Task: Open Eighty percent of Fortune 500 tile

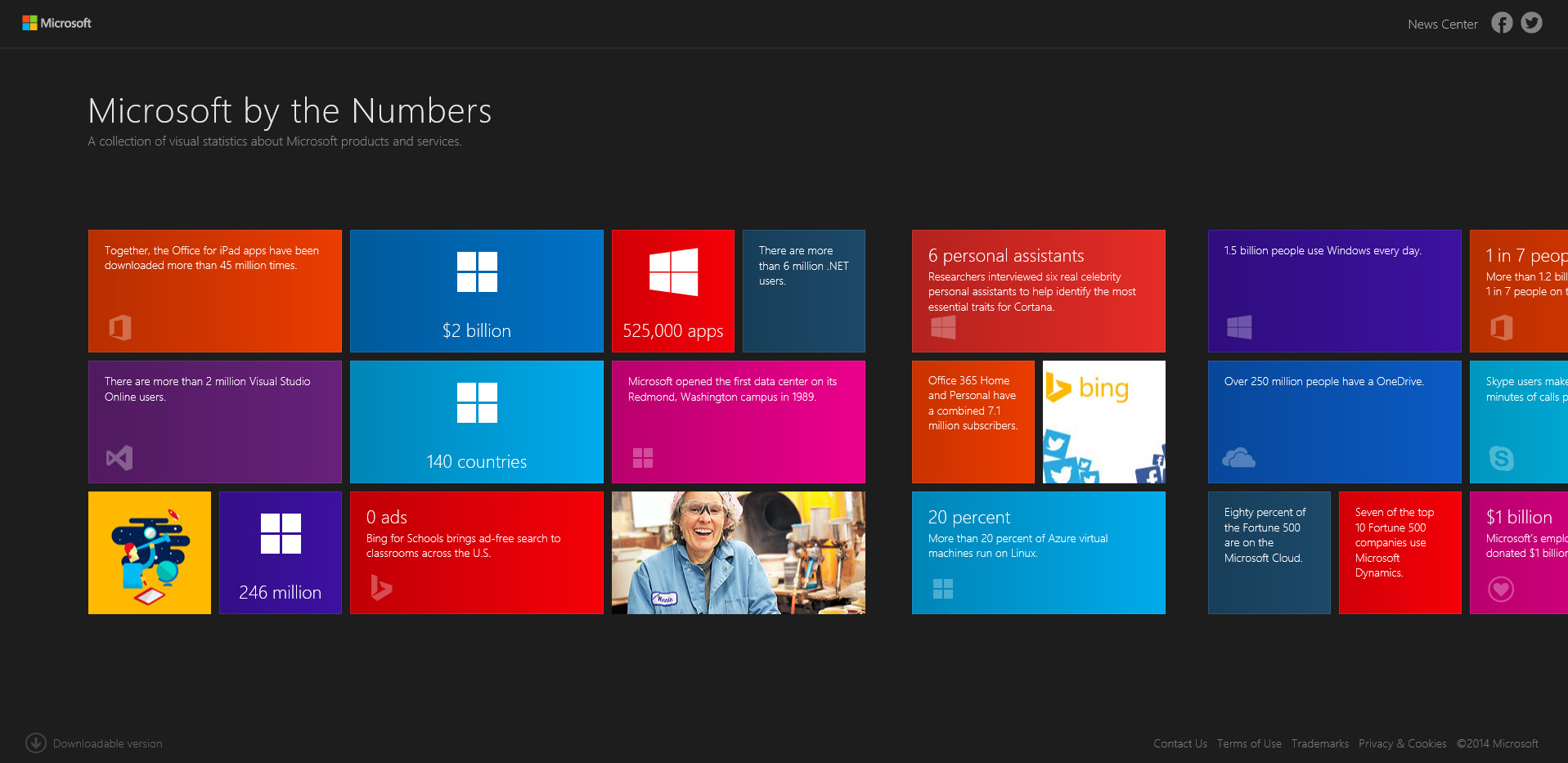Action: click(x=1269, y=553)
